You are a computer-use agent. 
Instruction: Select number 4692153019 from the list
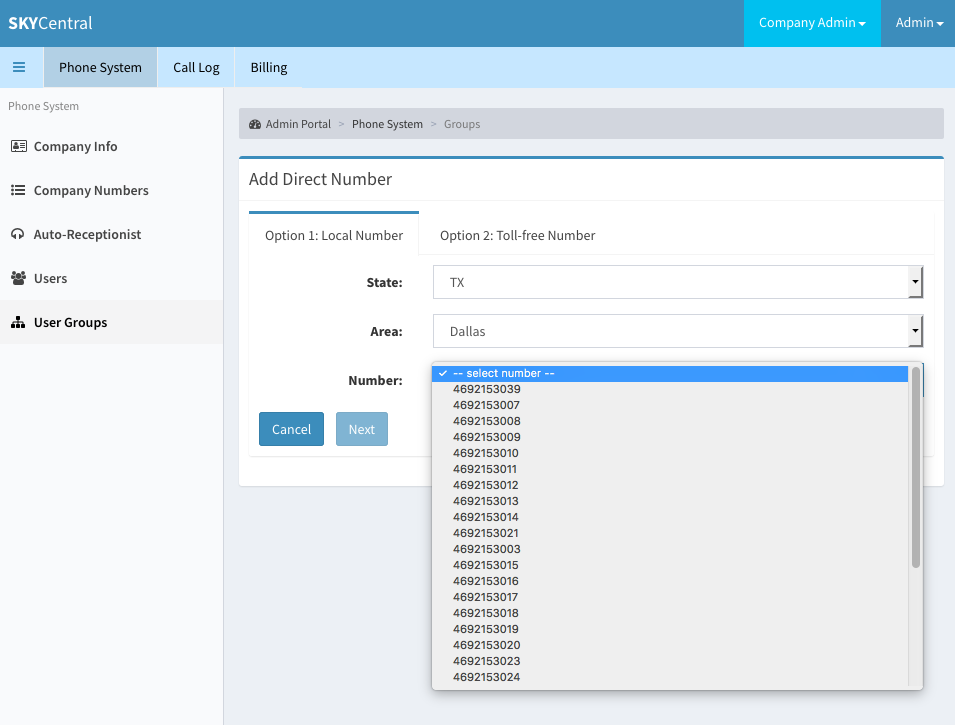pos(670,629)
